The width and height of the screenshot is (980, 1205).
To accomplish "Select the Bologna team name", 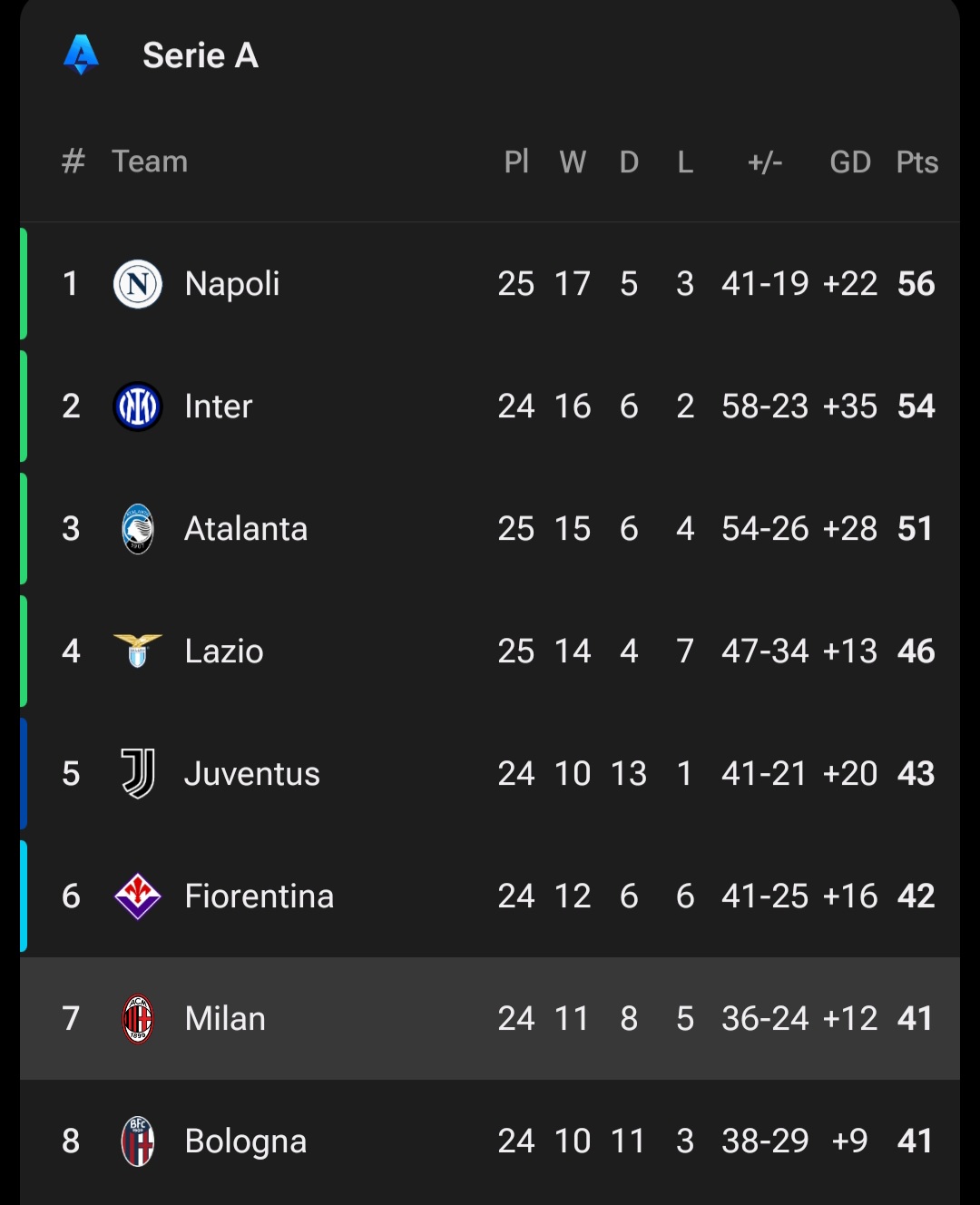I will [246, 1141].
